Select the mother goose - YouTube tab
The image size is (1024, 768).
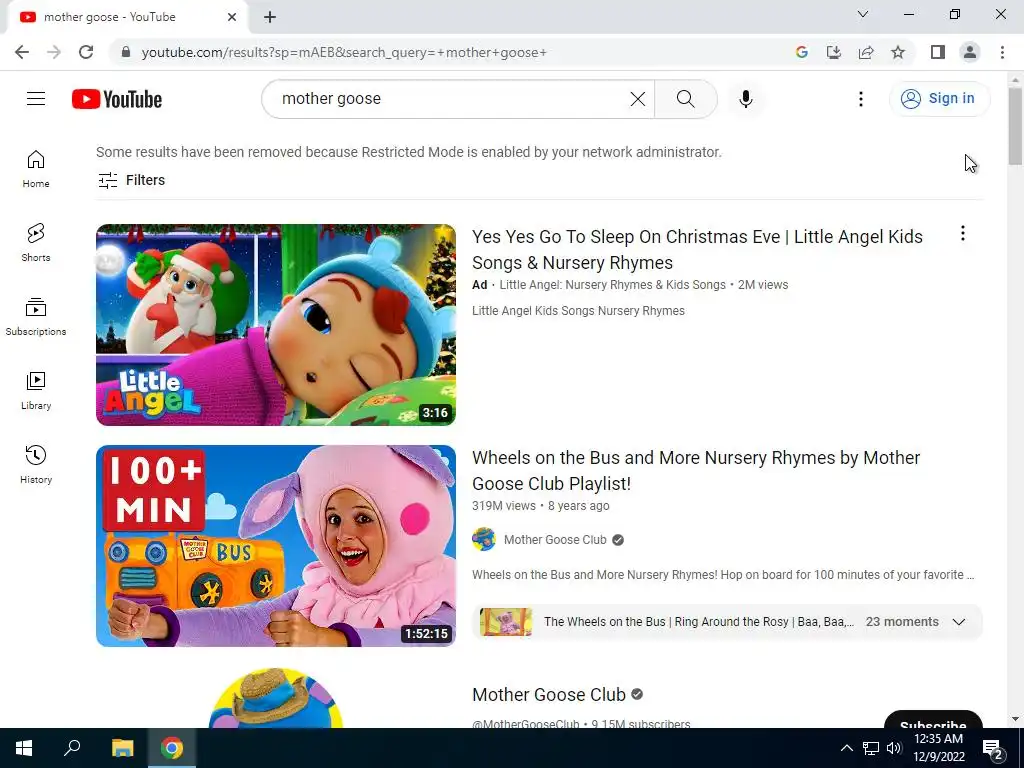point(127,17)
